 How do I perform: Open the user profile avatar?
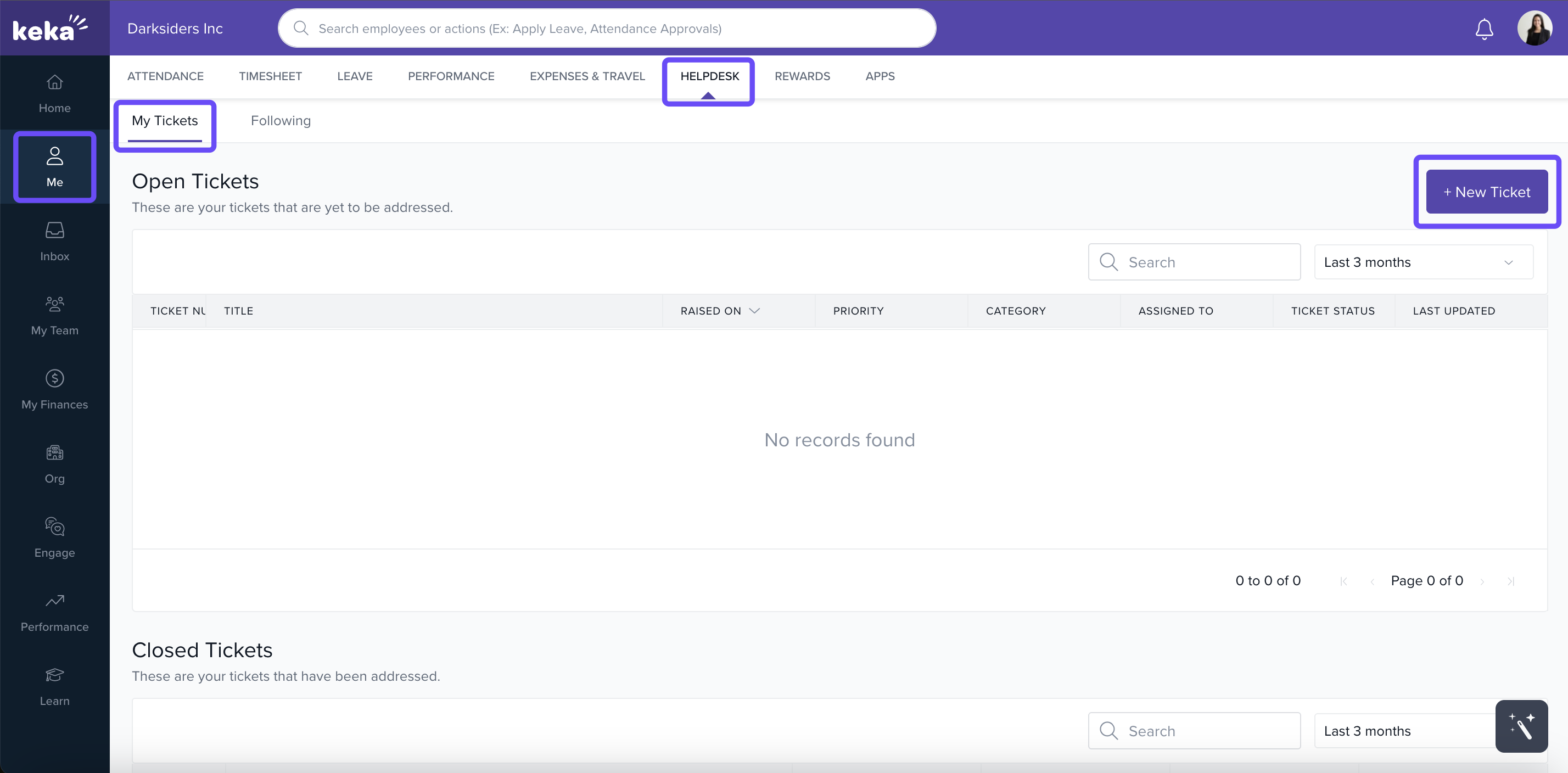1534,28
